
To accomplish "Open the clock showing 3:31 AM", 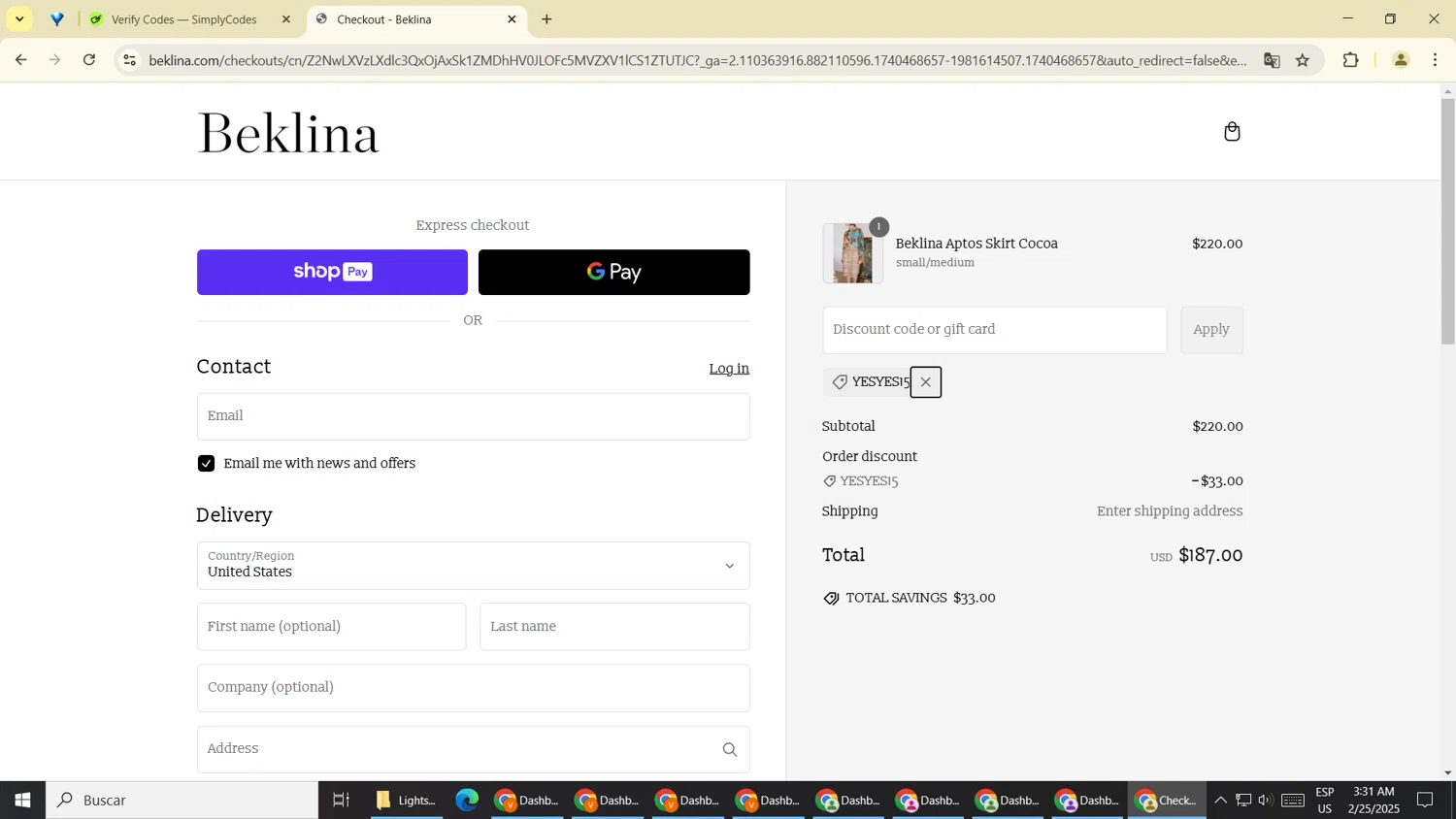I will [x=1373, y=801].
